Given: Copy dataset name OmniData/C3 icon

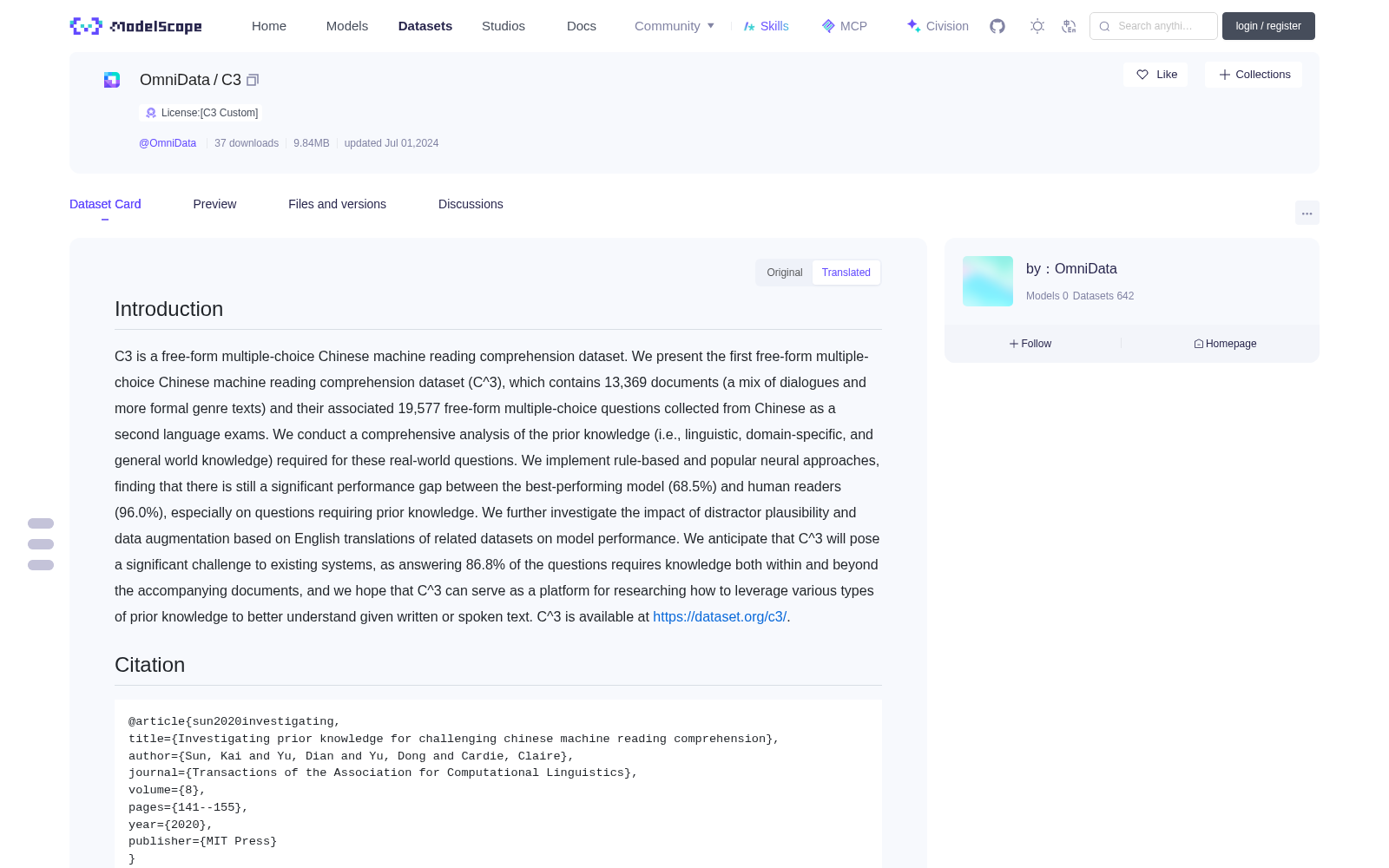Looking at the screenshot, I should tap(253, 80).
